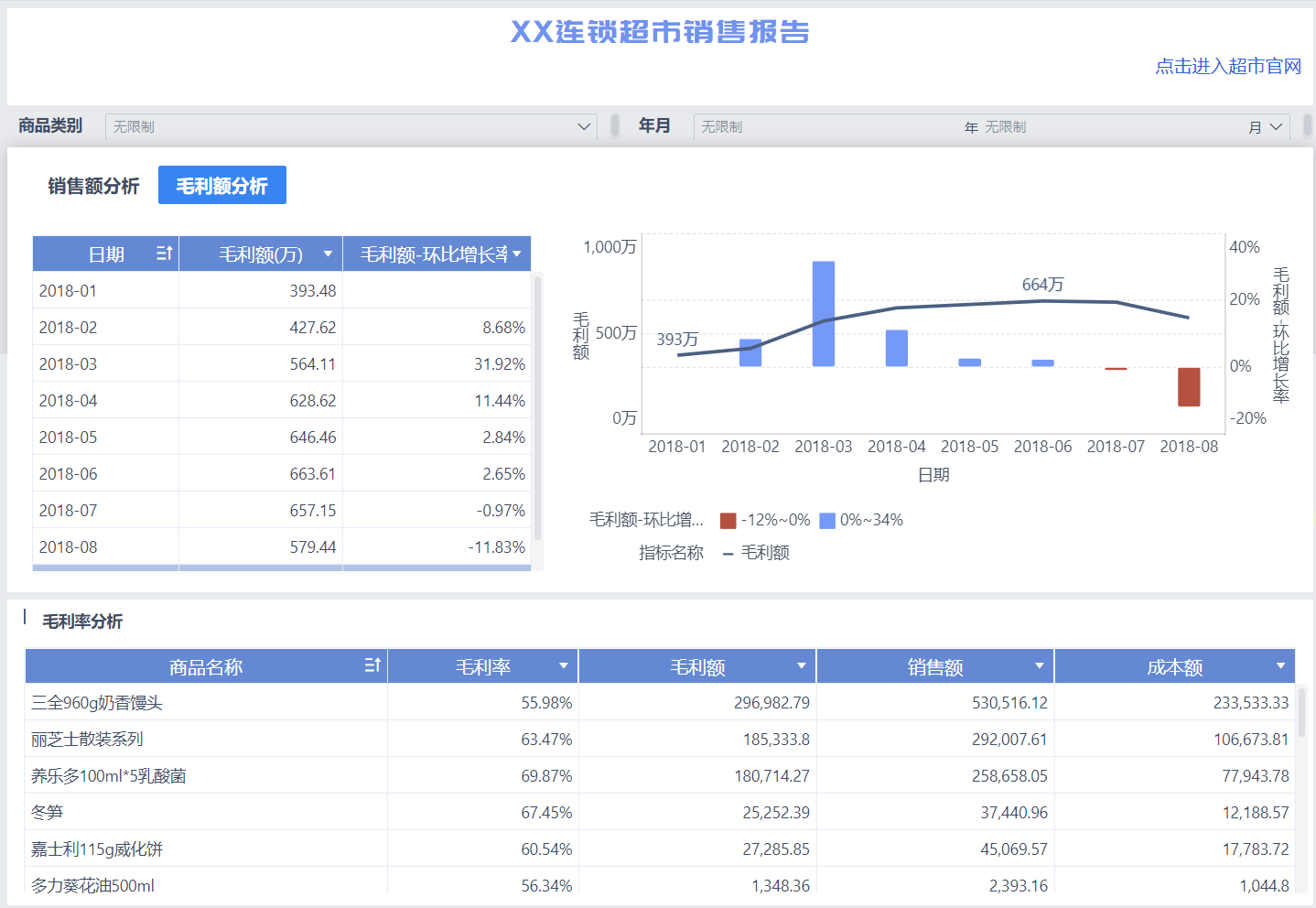Open the 销售额 column dropdown arrow
This screenshot has height=908, width=1316.
point(1040,665)
